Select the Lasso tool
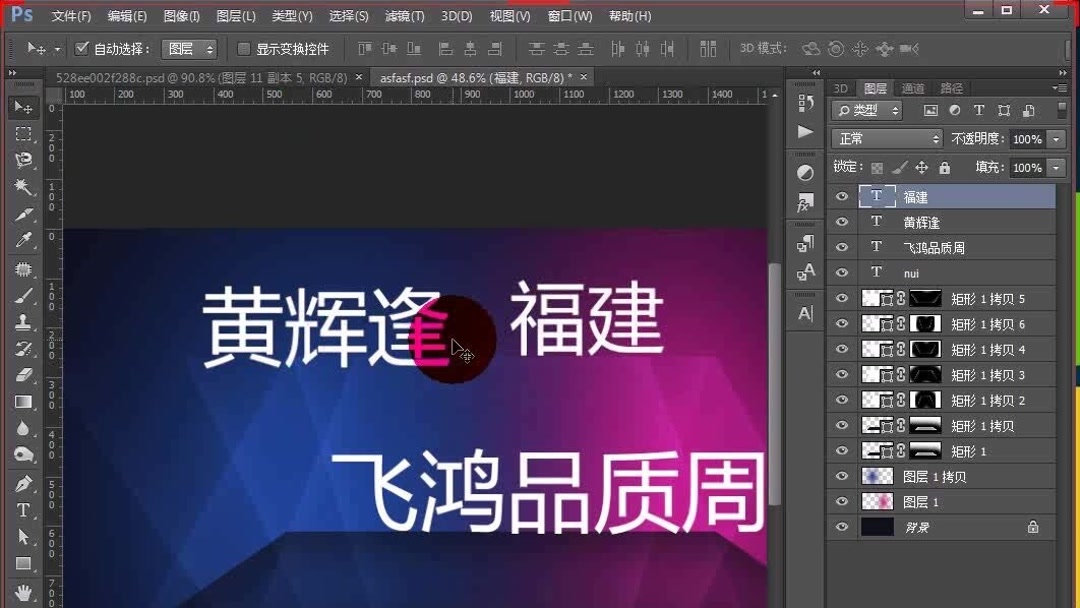 (x=22, y=159)
